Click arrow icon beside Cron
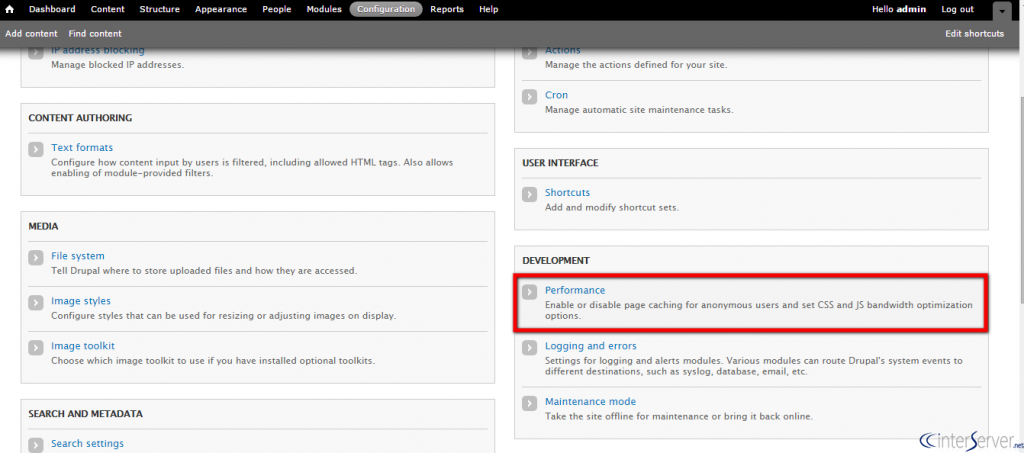The height and width of the screenshot is (453, 1024). [530, 97]
